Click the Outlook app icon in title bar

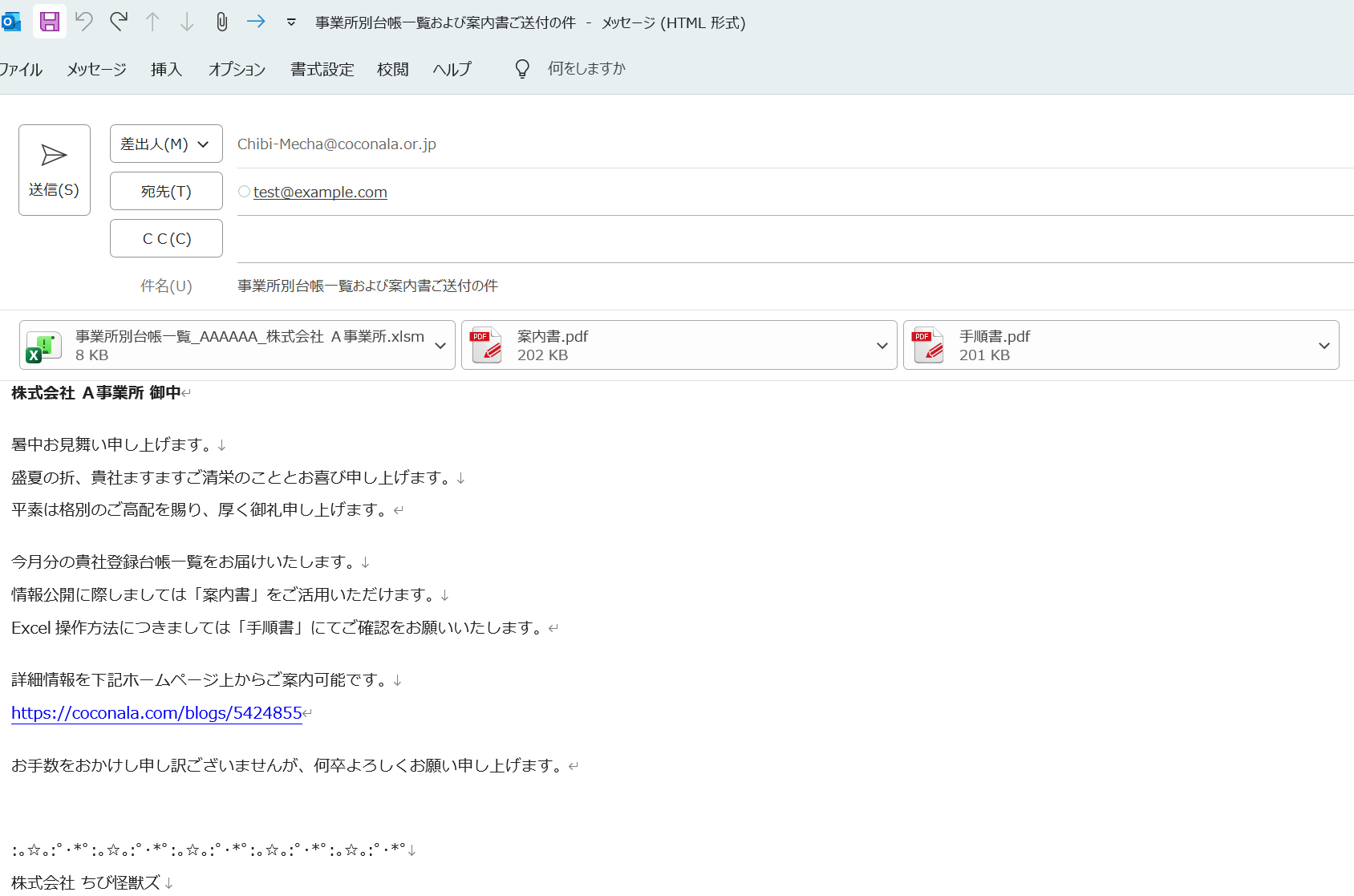(x=10, y=22)
